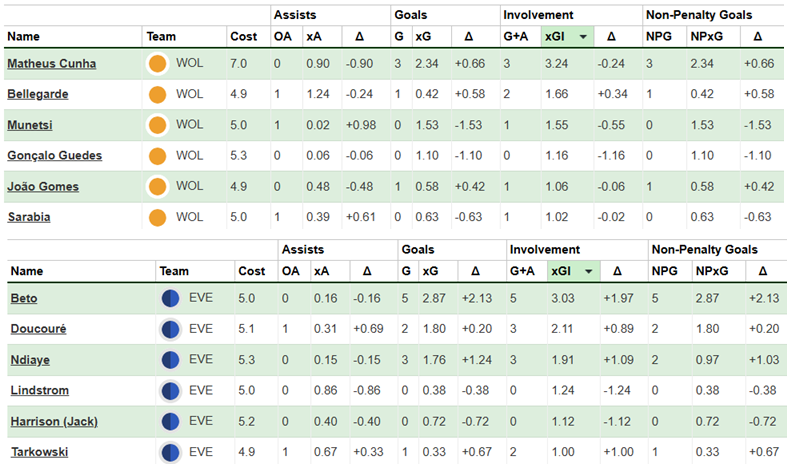Click the Everton badge in Harrison (Jack) row

point(169,421)
